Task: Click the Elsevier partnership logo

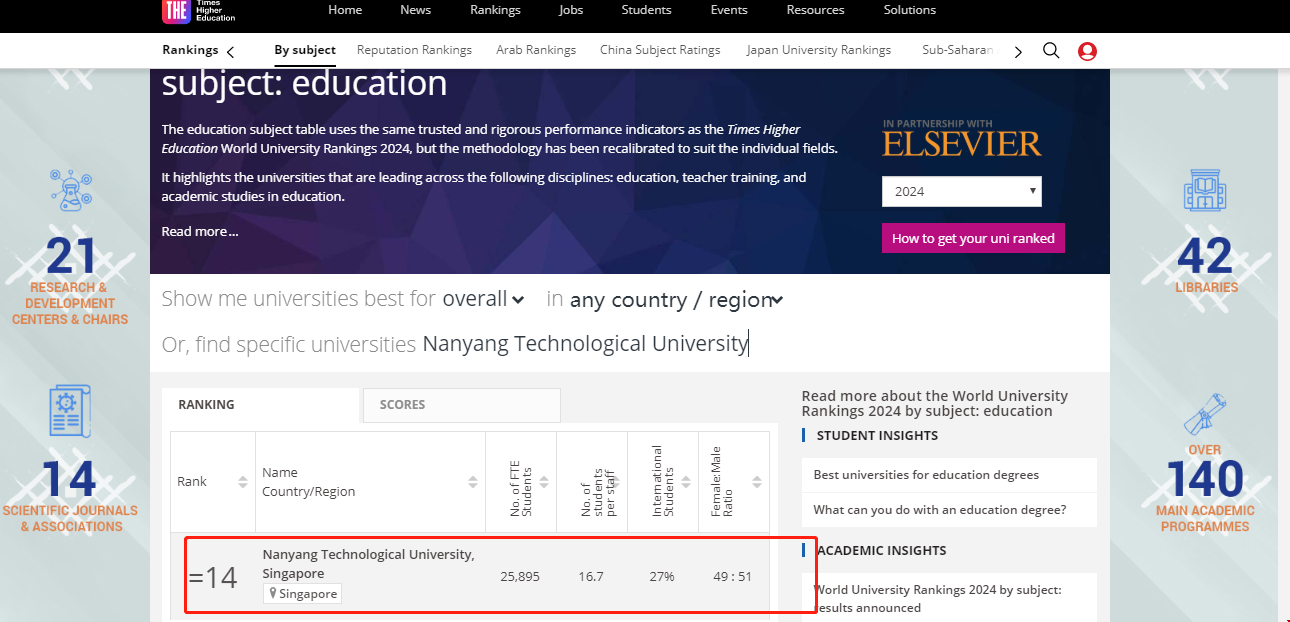Action: [961, 141]
